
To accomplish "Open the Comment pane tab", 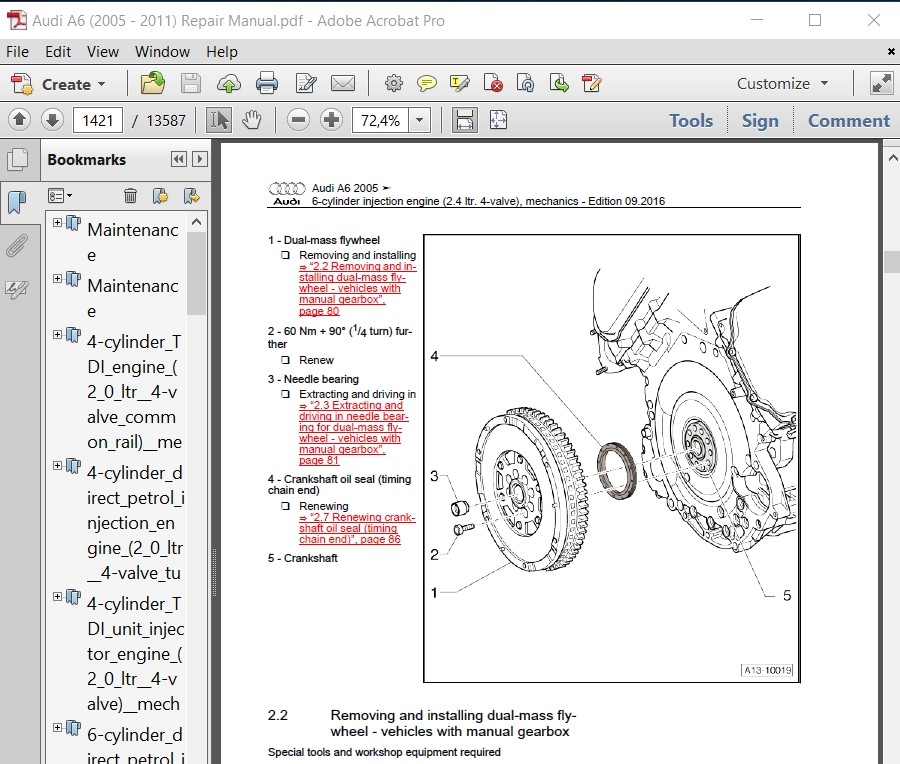I will [848, 121].
